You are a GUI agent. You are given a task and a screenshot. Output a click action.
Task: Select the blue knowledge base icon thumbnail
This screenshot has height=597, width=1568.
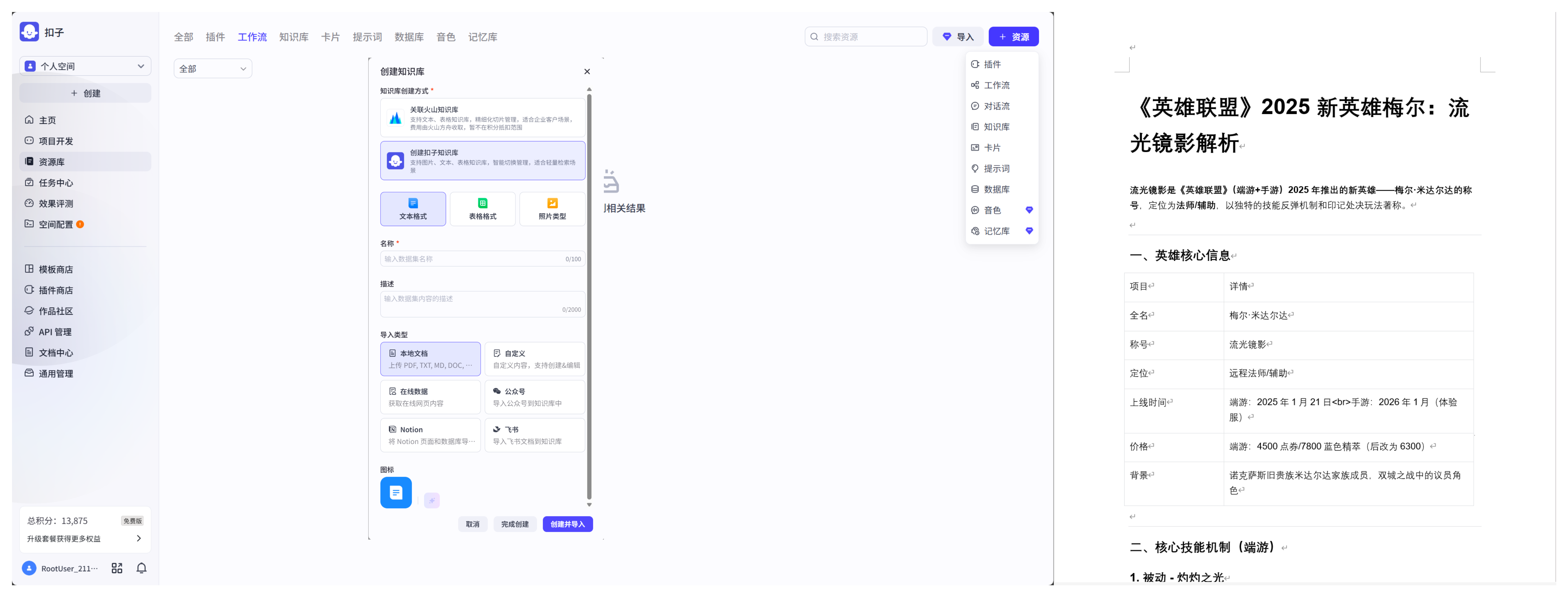coord(396,492)
